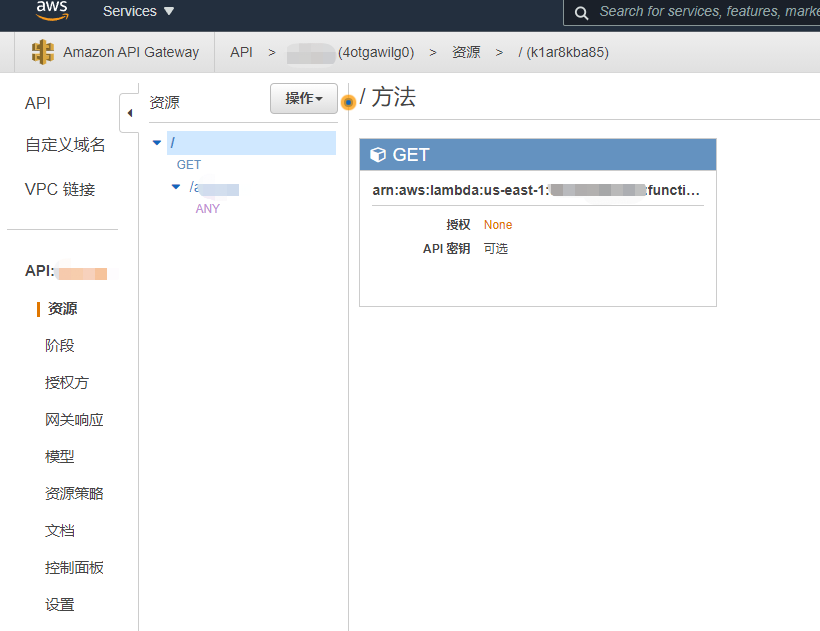Select the GET method under the root resource
Image resolution: width=820 pixels, height=631 pixels.
coord(188,164)
